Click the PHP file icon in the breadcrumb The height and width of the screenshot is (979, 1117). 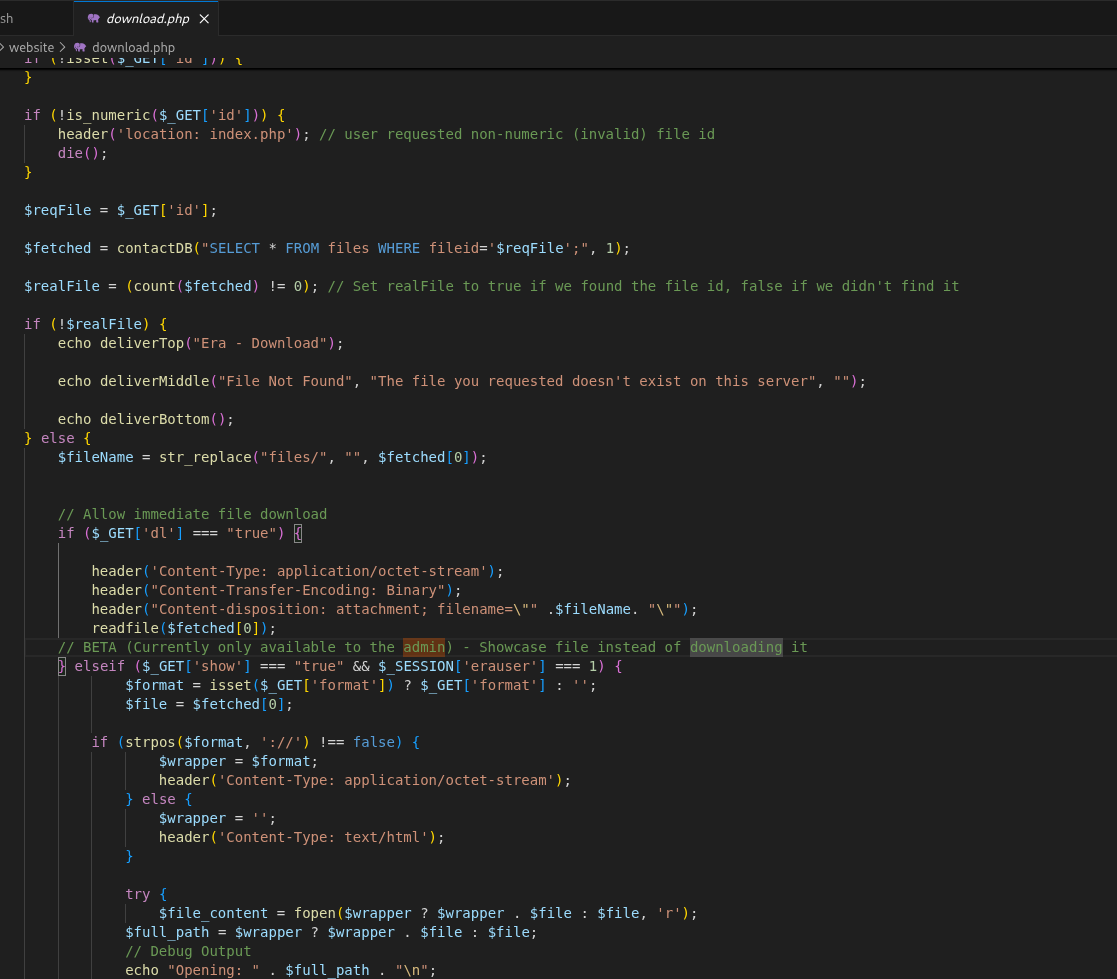pos(80,47)
